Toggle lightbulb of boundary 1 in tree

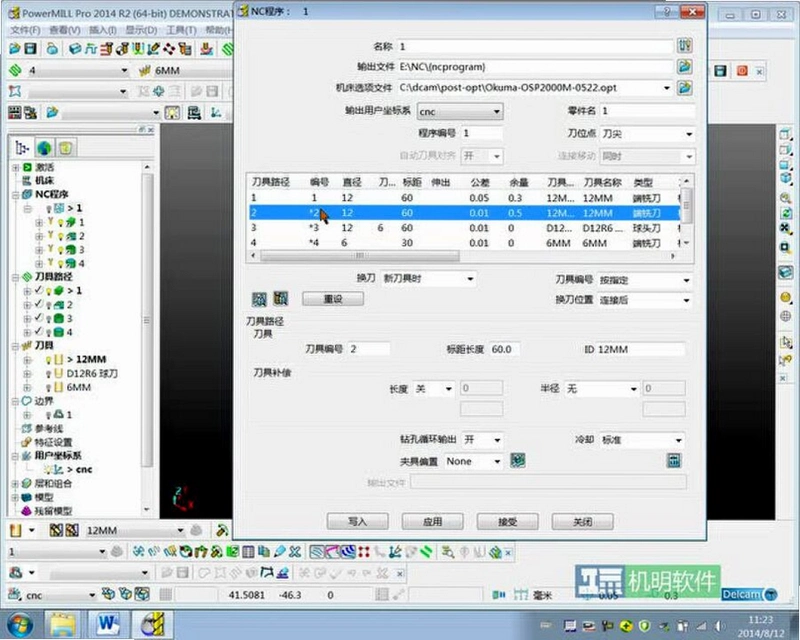coord(49,415)
